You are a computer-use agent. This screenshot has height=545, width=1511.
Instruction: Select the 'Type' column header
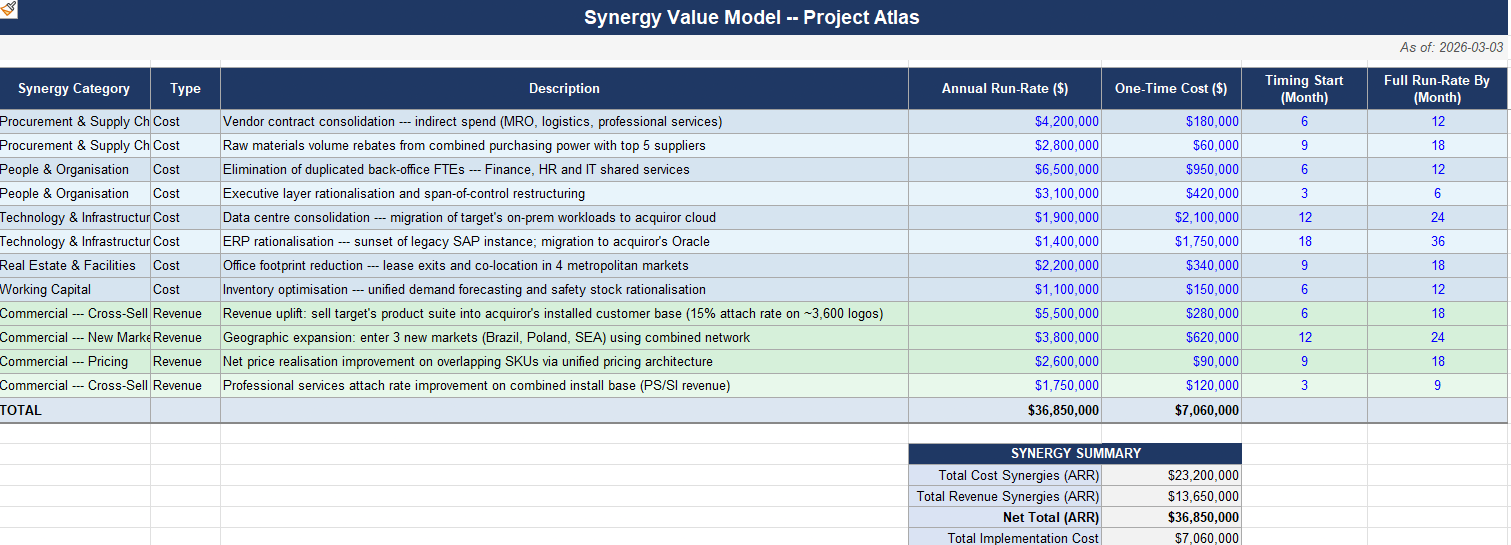185,89
